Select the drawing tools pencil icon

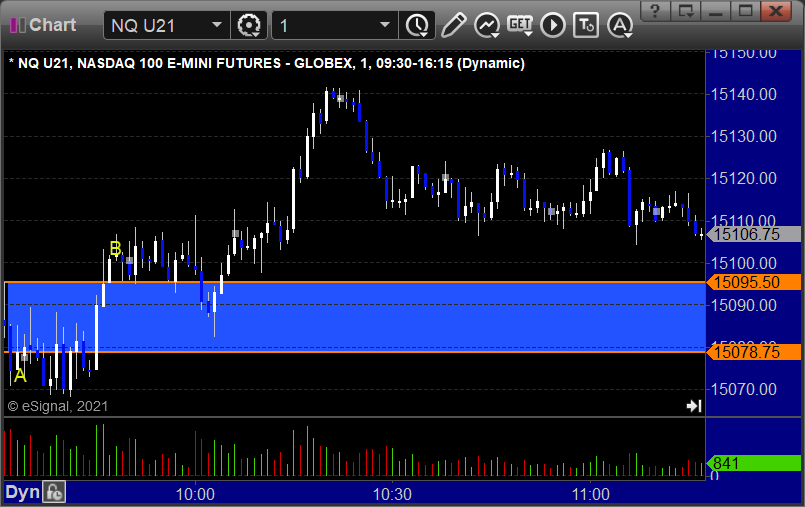point(453,25)
